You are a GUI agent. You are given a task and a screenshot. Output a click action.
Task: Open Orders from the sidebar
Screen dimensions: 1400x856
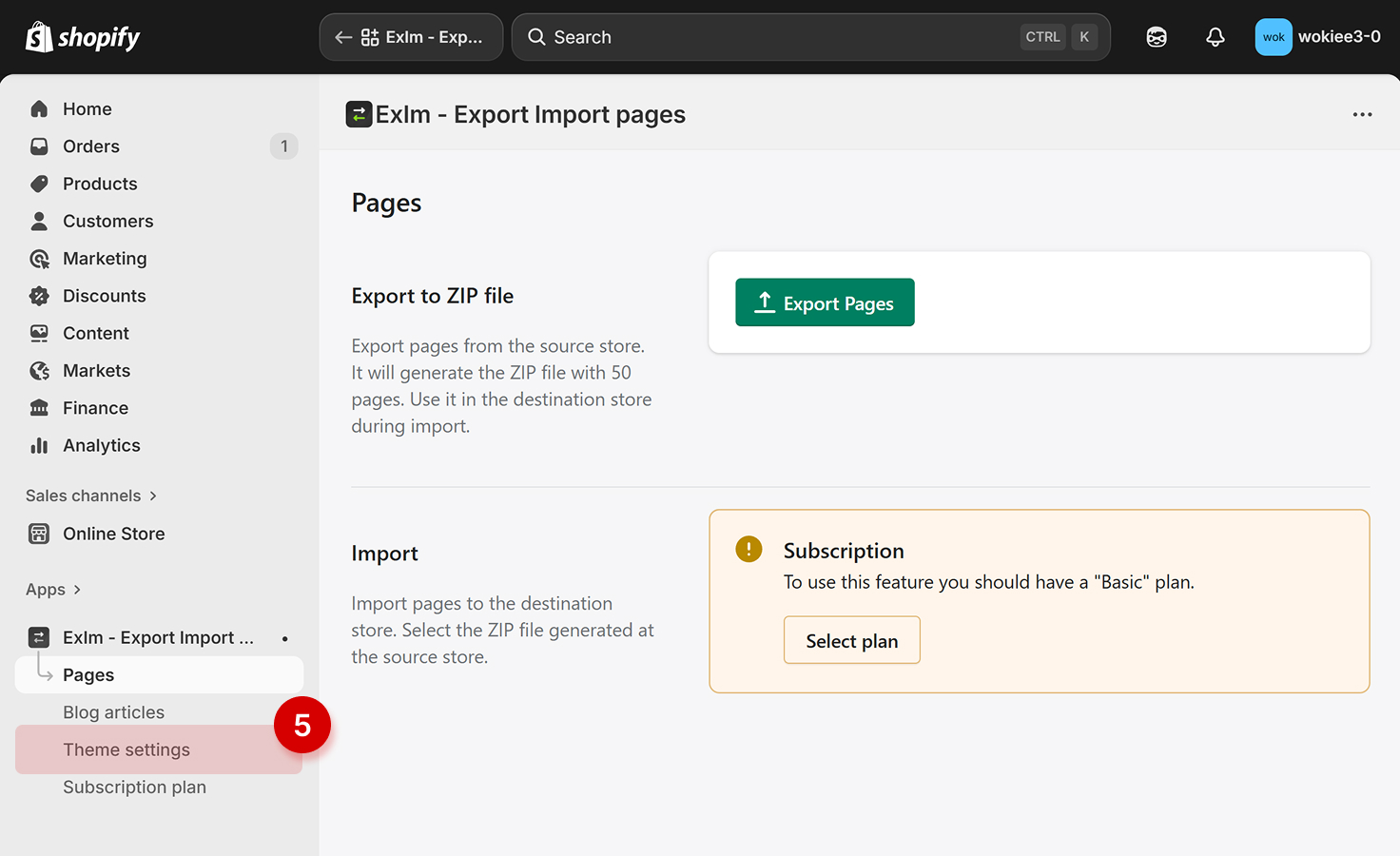click(x=91, y=146)
